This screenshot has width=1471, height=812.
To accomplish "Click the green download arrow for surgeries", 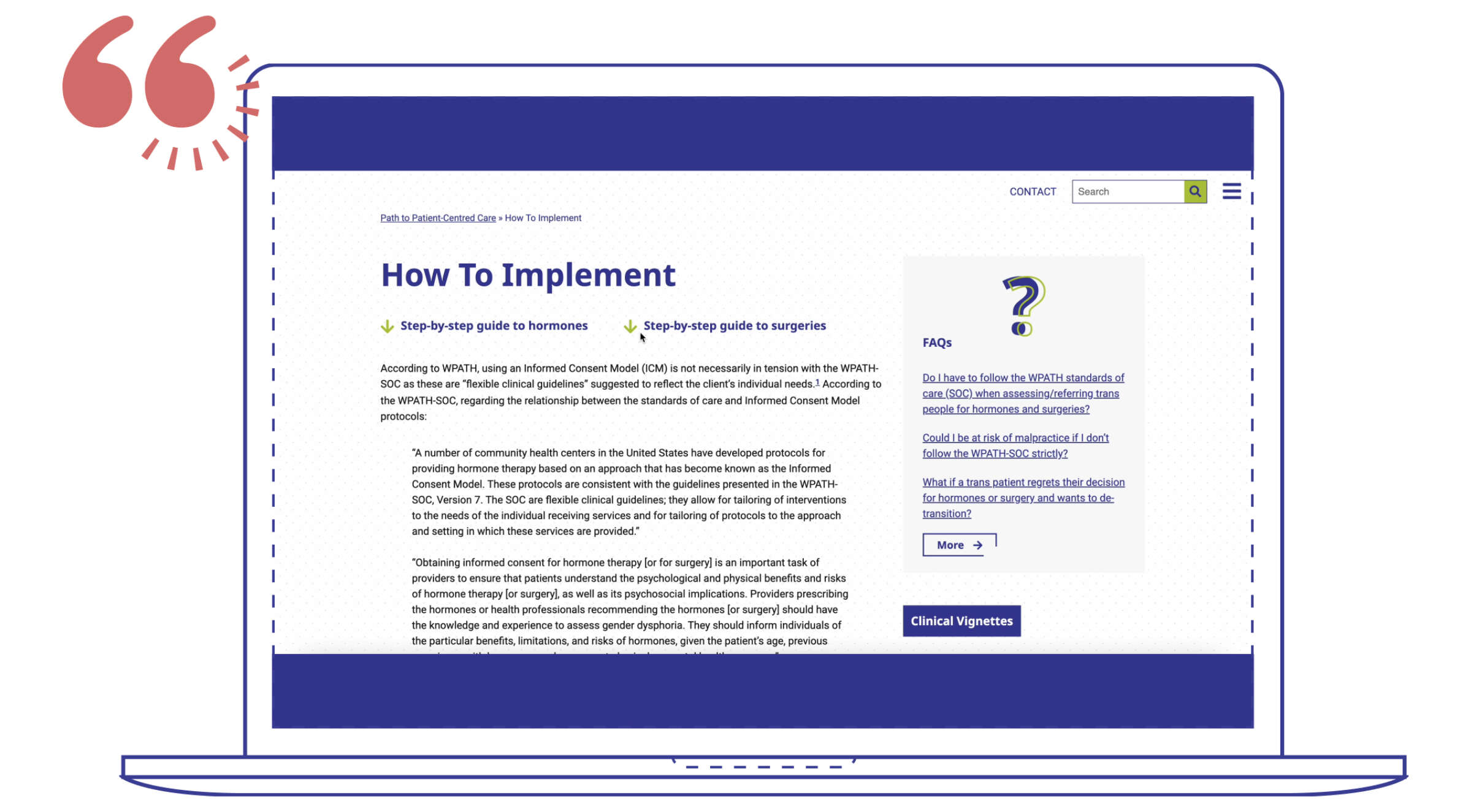I will click(x=629, y=325).
